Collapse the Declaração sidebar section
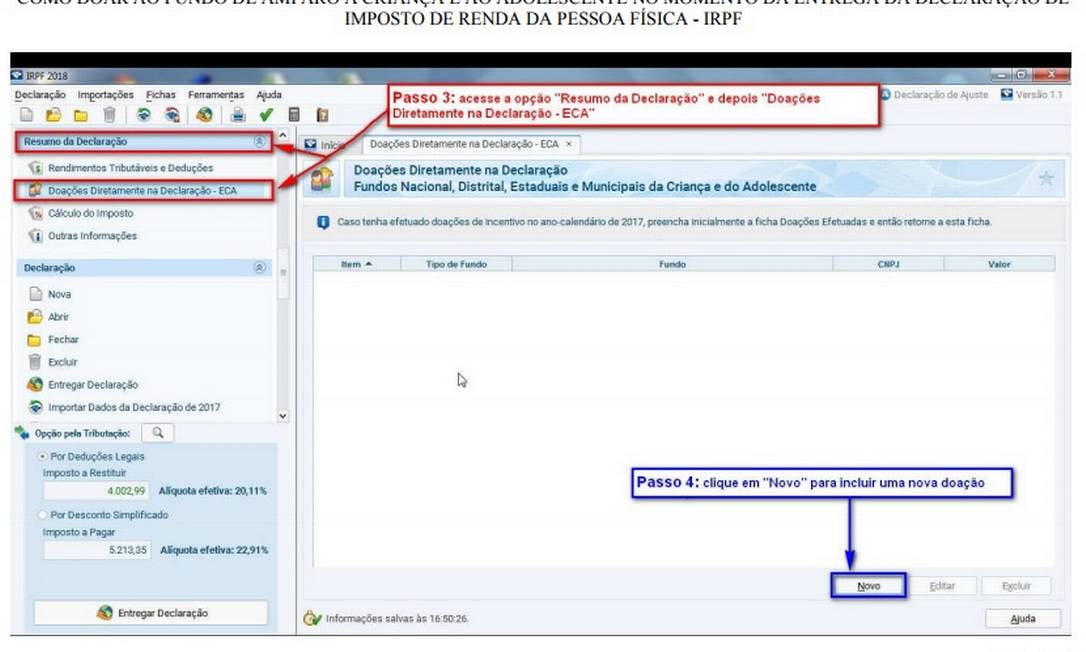The height and width of the screenshot is (652, 1086). [x=259, y=268]
